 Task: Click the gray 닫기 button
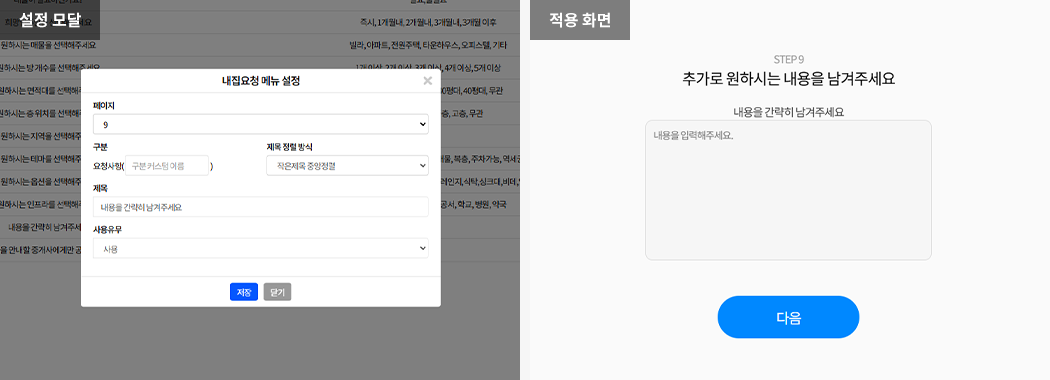(277, 292)
